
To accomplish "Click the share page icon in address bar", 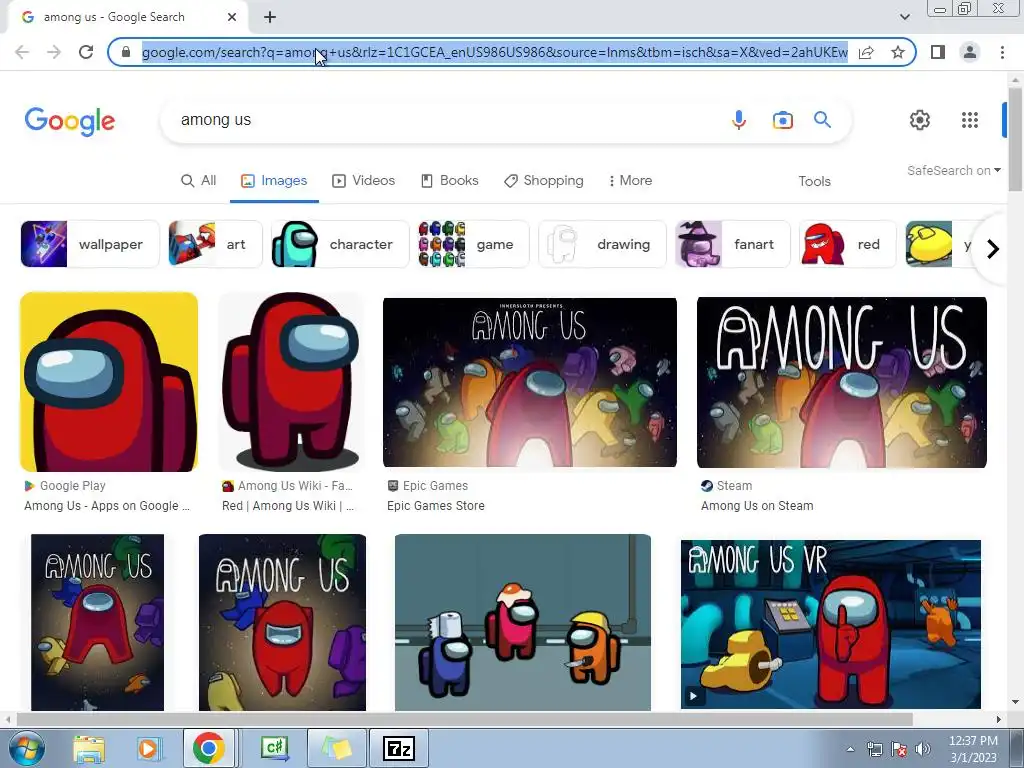I will click(866, 52).
